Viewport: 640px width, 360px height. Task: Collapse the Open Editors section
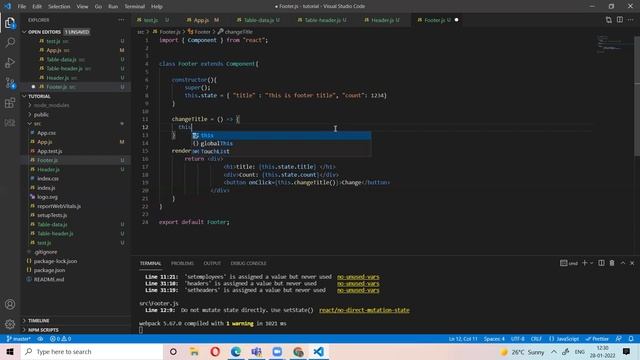44,32
